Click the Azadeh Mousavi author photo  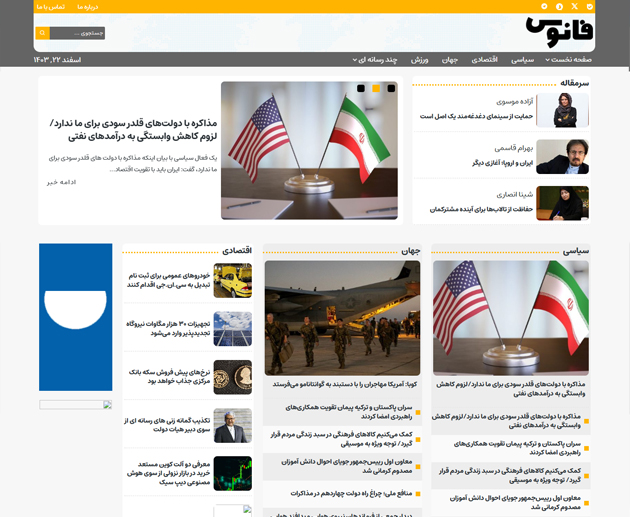coord(562,110)
